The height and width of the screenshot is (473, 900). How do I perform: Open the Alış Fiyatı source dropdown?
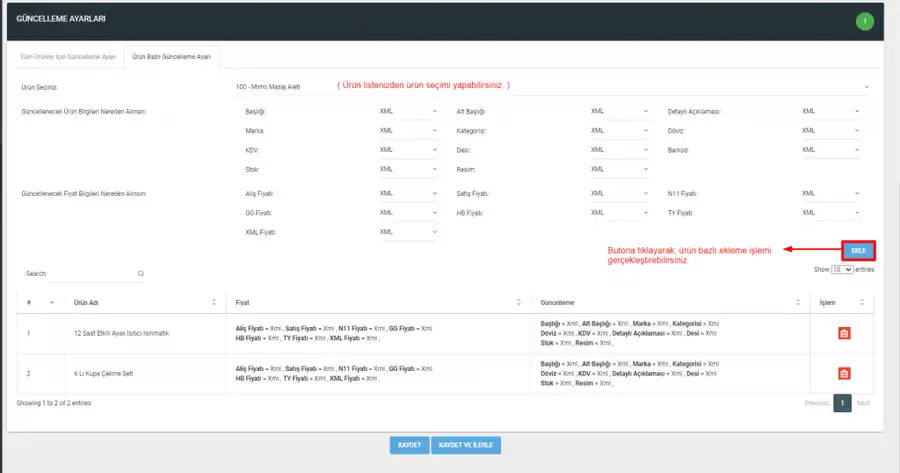click(x=408, y=193)
